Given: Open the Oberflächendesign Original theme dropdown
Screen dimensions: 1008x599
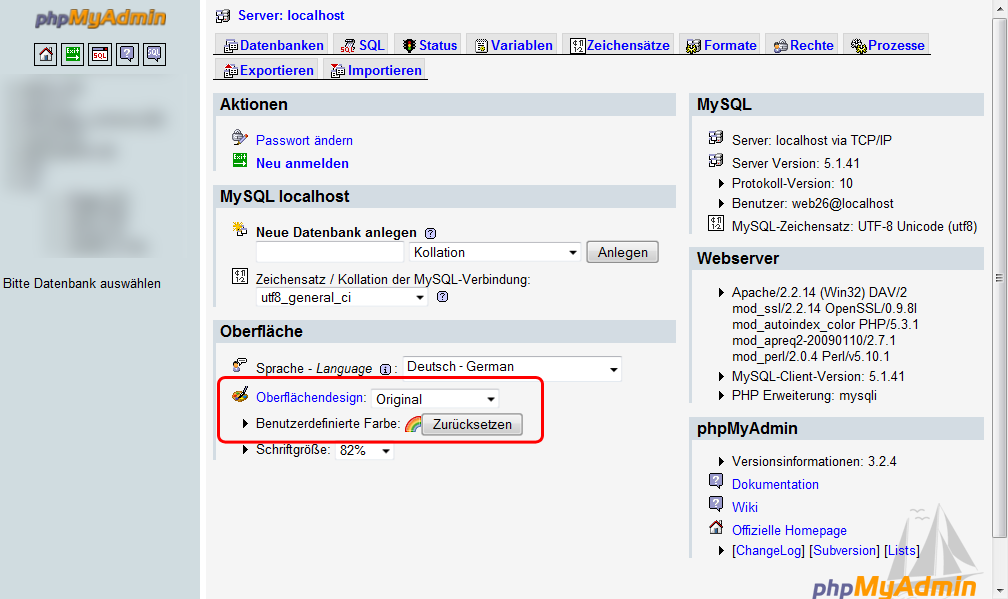Looking at the screenshot, I should tap(435, 399).
